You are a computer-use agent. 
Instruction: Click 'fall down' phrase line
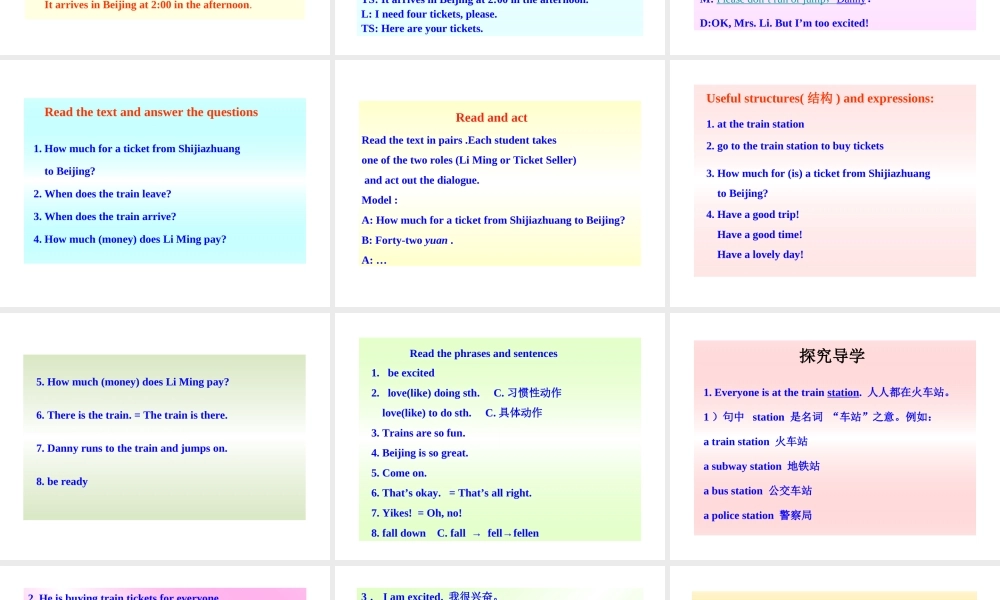[455, 533]
